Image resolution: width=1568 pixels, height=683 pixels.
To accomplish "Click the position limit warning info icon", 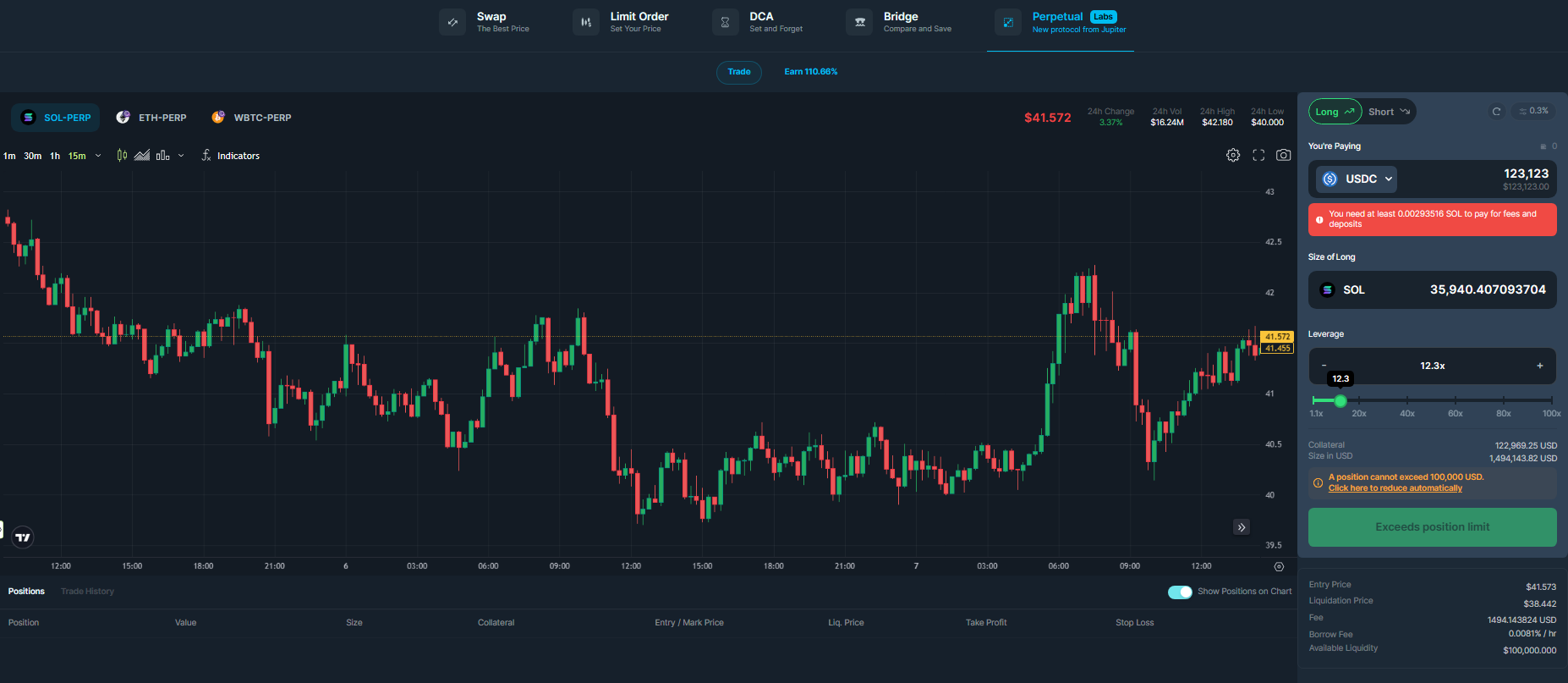I will [x=1318, y=483].
